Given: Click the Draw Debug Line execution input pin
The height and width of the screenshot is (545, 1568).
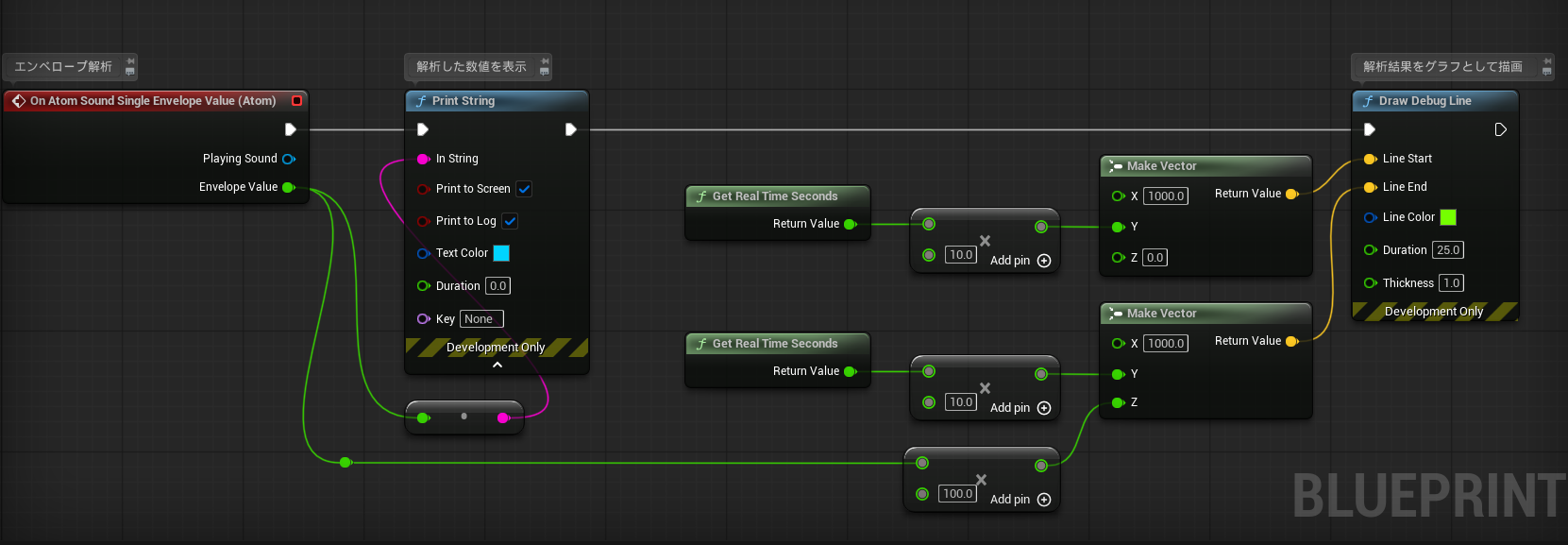Looking at the screenshot, I should point(1370,129).
